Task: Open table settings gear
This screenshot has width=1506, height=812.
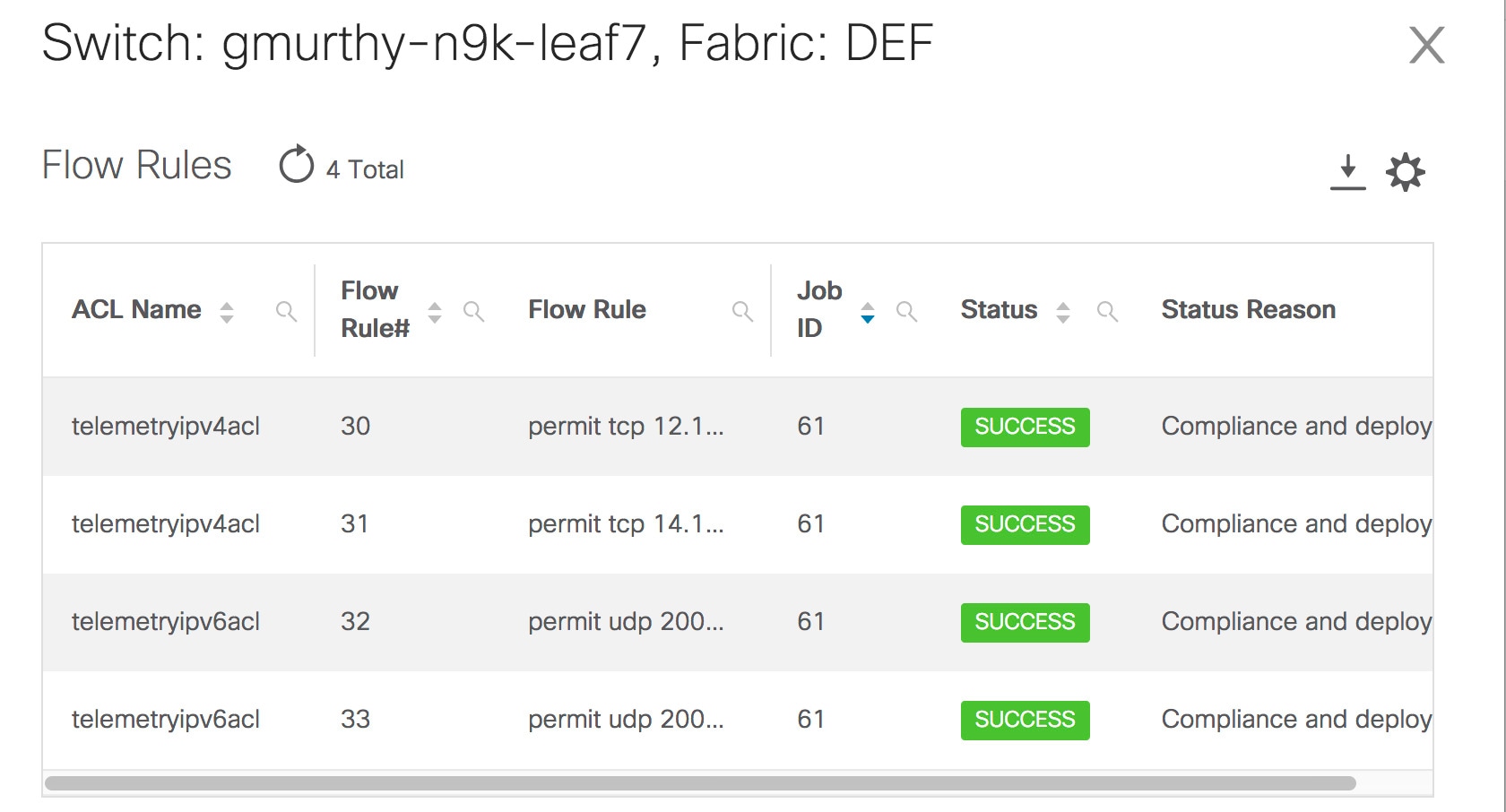Action: [x=1405, y=171]
